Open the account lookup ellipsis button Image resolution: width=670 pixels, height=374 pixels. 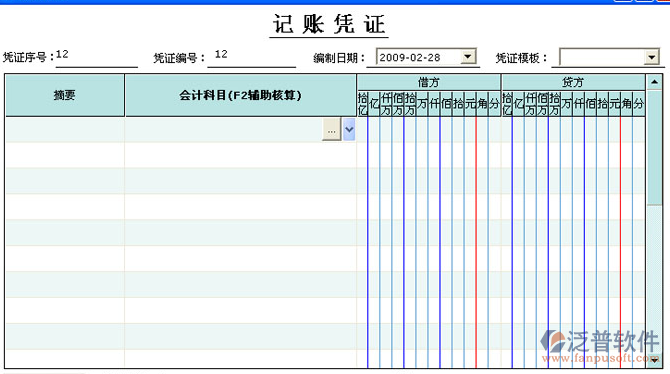332,129
